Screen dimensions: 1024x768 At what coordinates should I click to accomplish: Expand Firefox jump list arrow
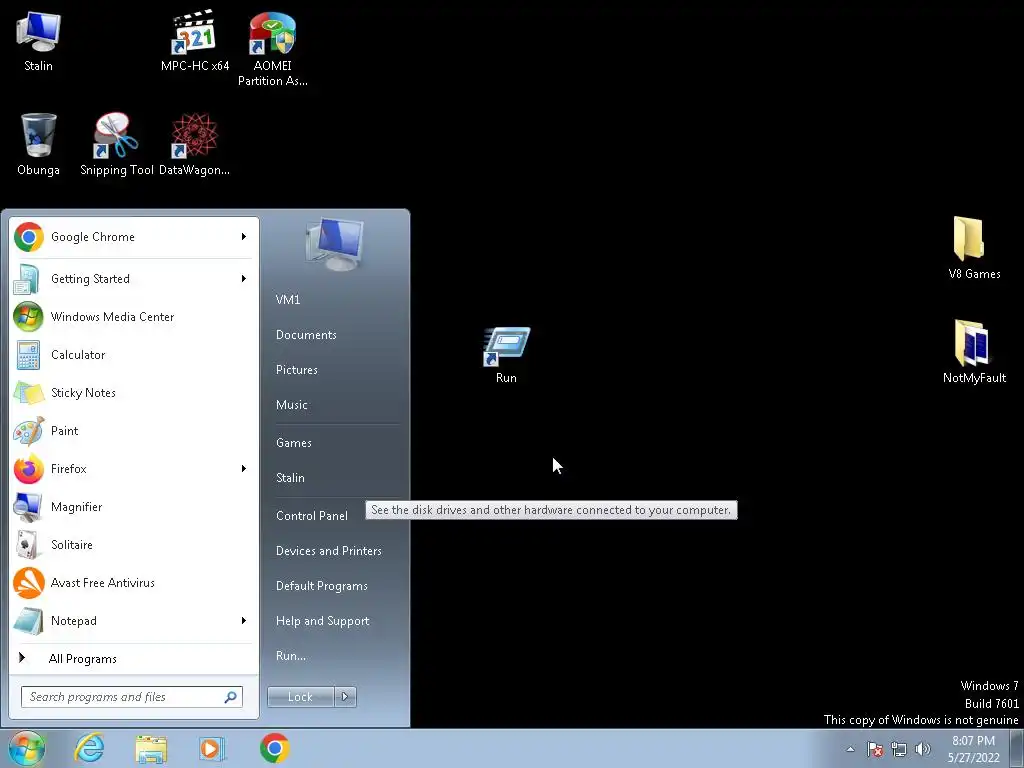[244, 469]
